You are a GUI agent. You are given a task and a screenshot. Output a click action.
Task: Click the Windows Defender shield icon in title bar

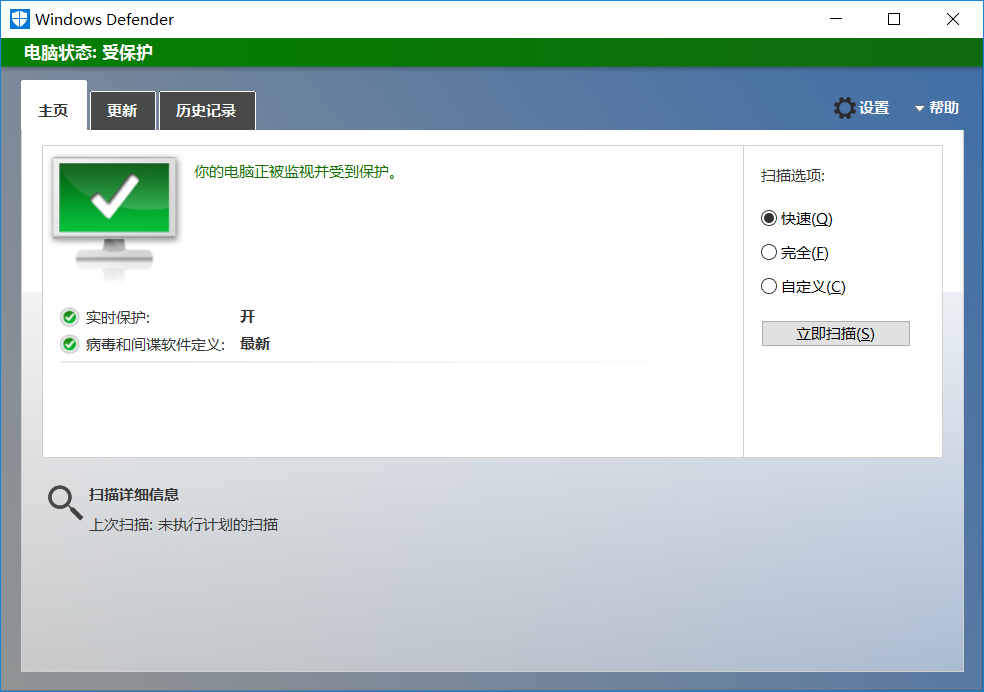coord(19,19)
